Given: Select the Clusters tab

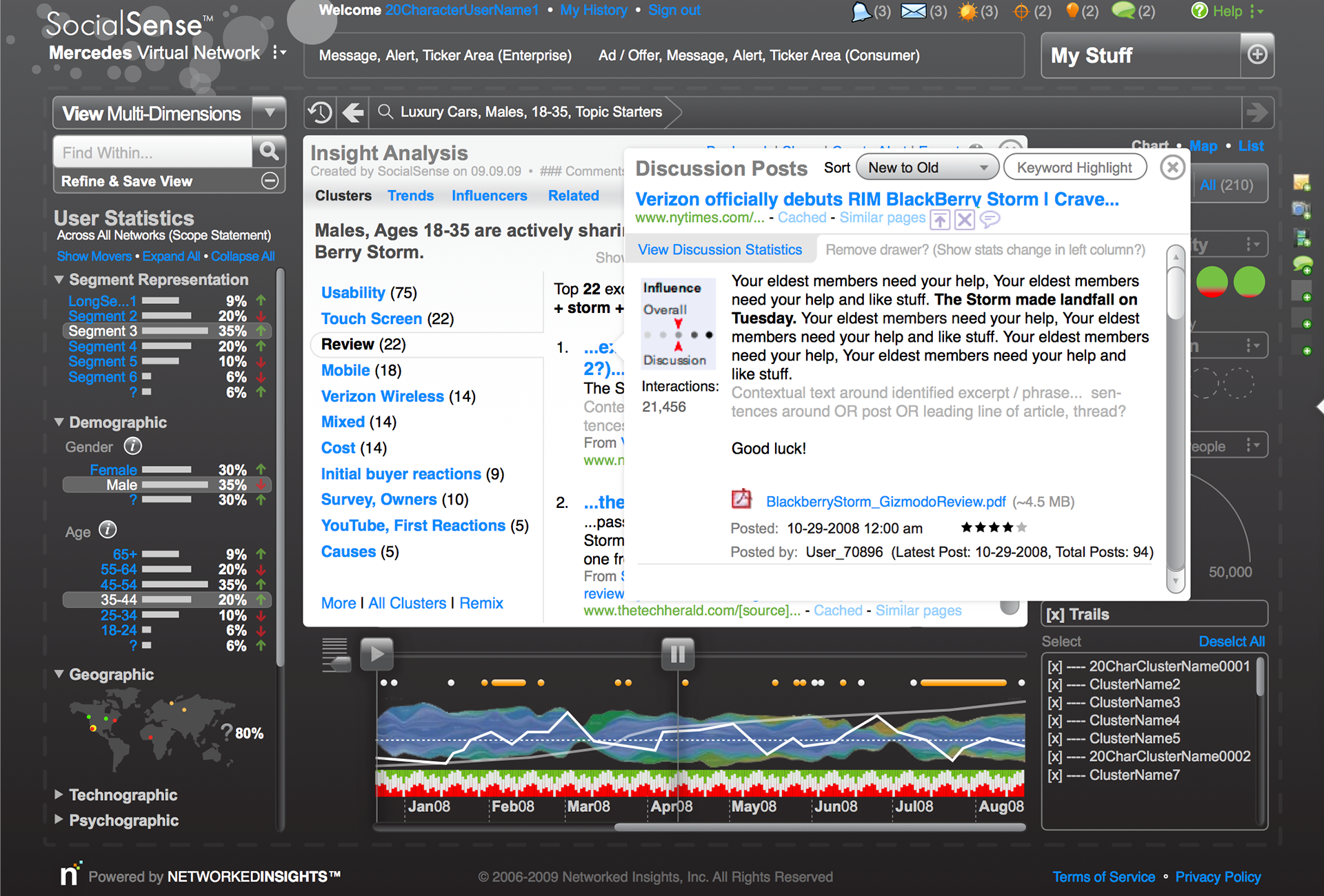Looking at the screenshot, I should (x=343, y=196).
